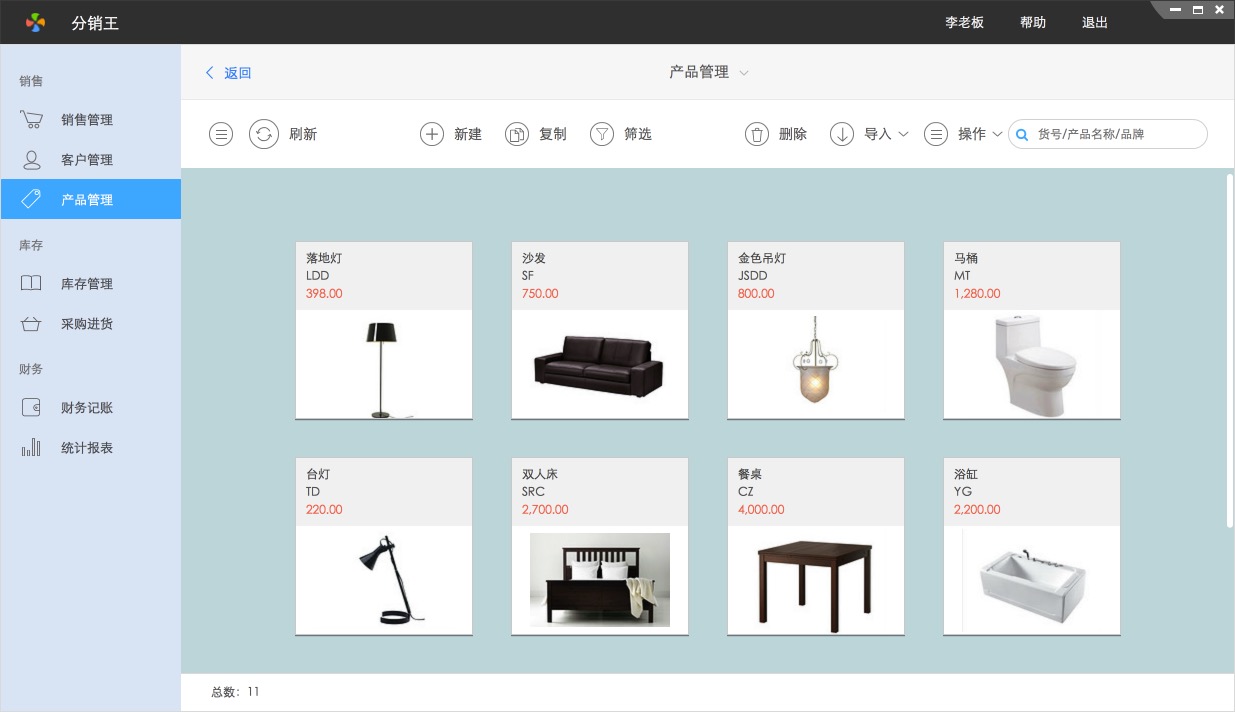
Task: Select the 沙发 sofa product card
Action: click(x=600, y=330)
